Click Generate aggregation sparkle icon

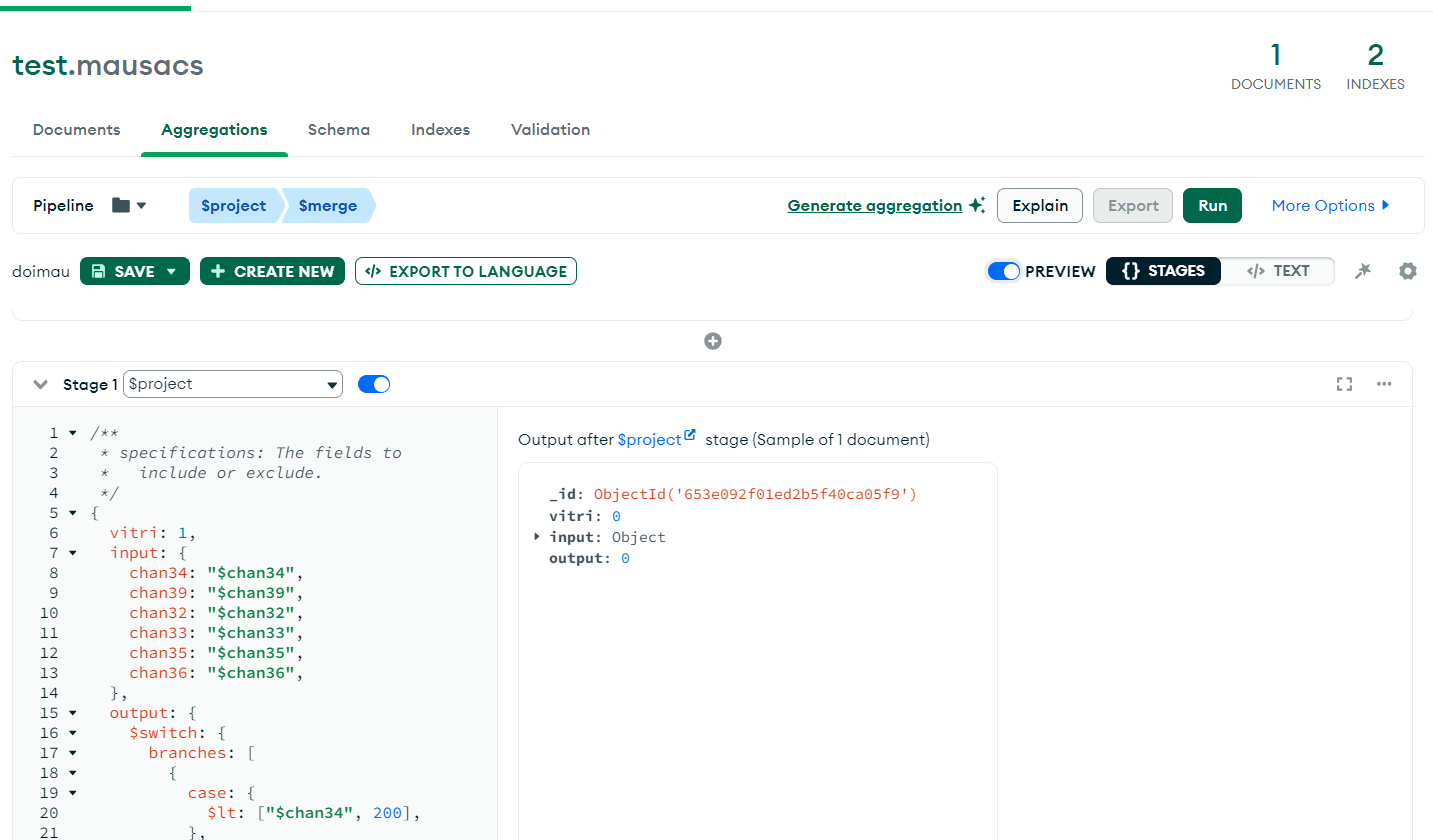click(977, 206)
